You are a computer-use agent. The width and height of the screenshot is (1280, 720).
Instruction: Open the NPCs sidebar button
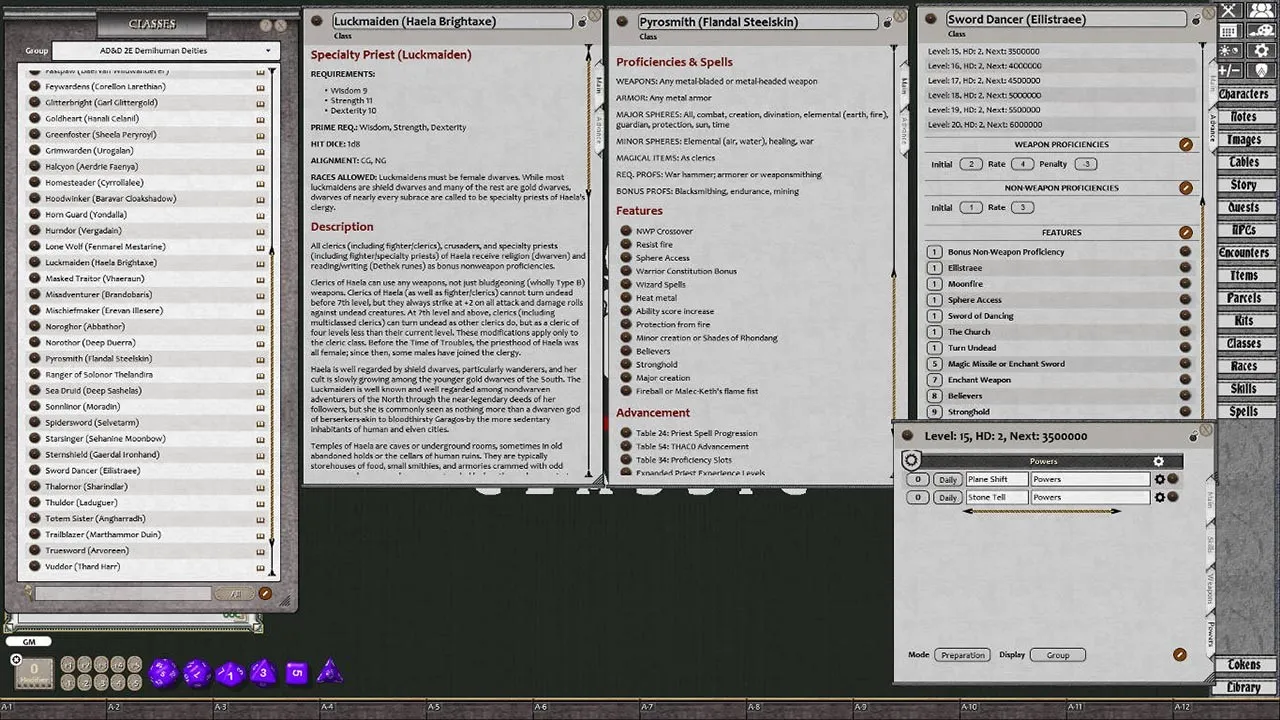point(1243,230)
